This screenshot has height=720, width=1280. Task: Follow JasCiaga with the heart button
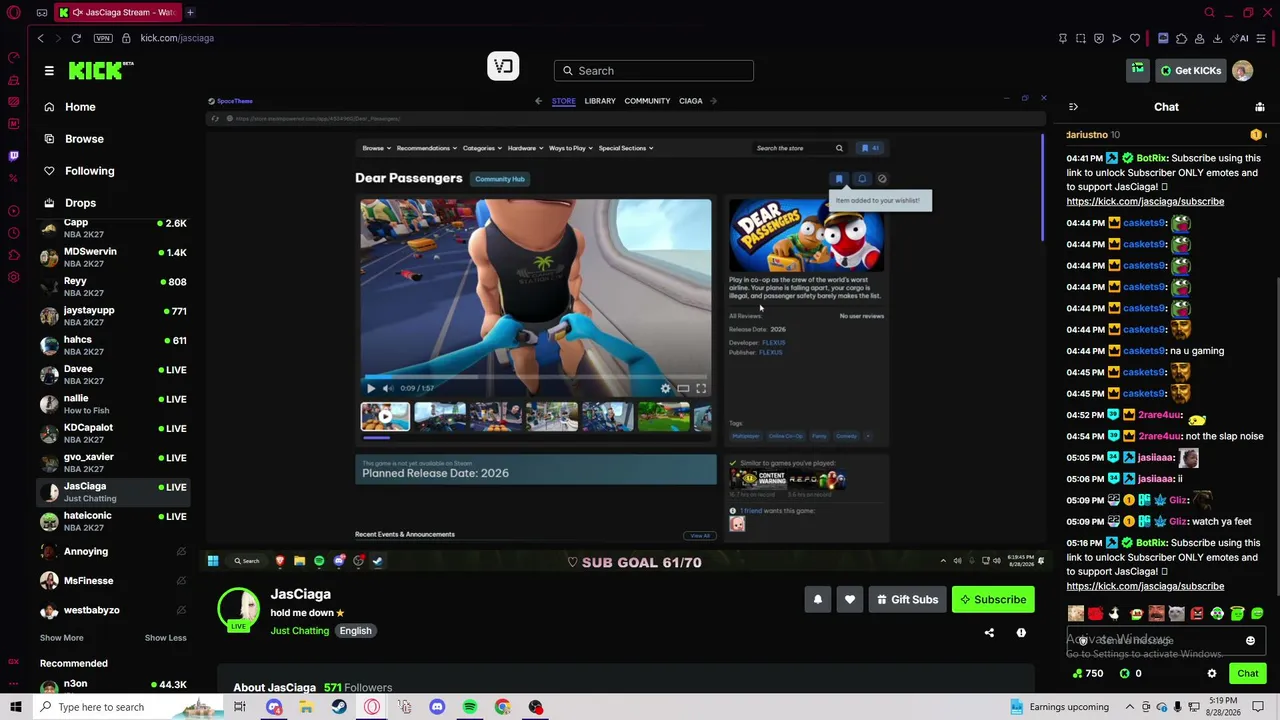(850, 600)
